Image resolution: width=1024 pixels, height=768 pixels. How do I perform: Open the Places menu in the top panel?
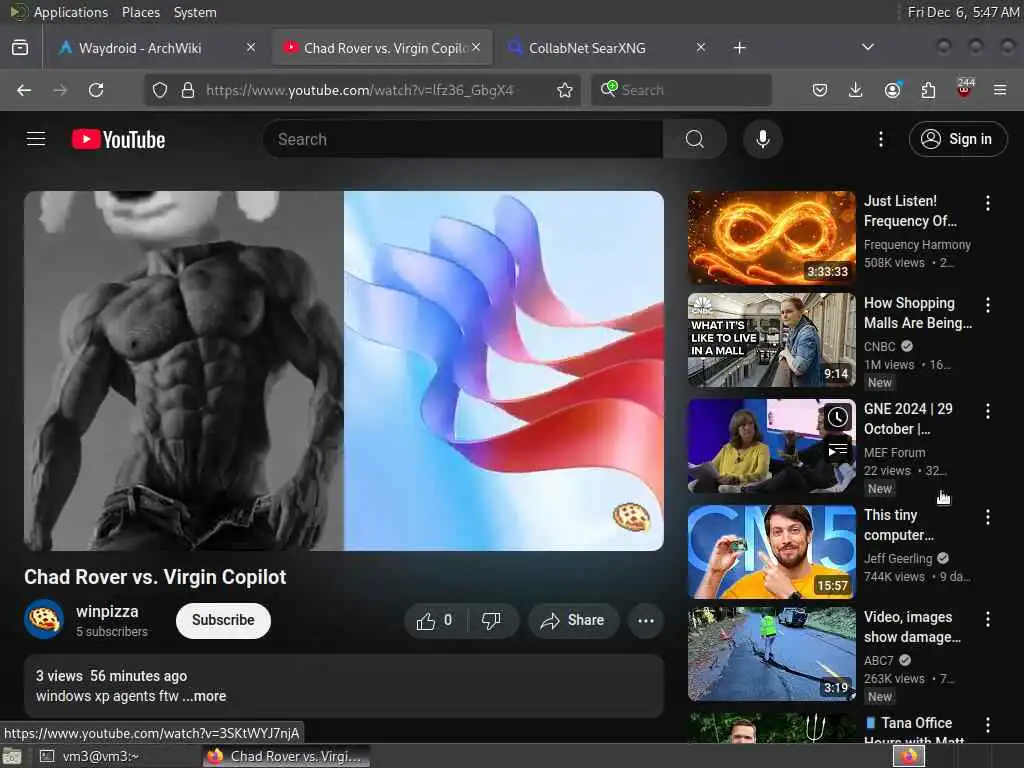[x=140, y=12]
